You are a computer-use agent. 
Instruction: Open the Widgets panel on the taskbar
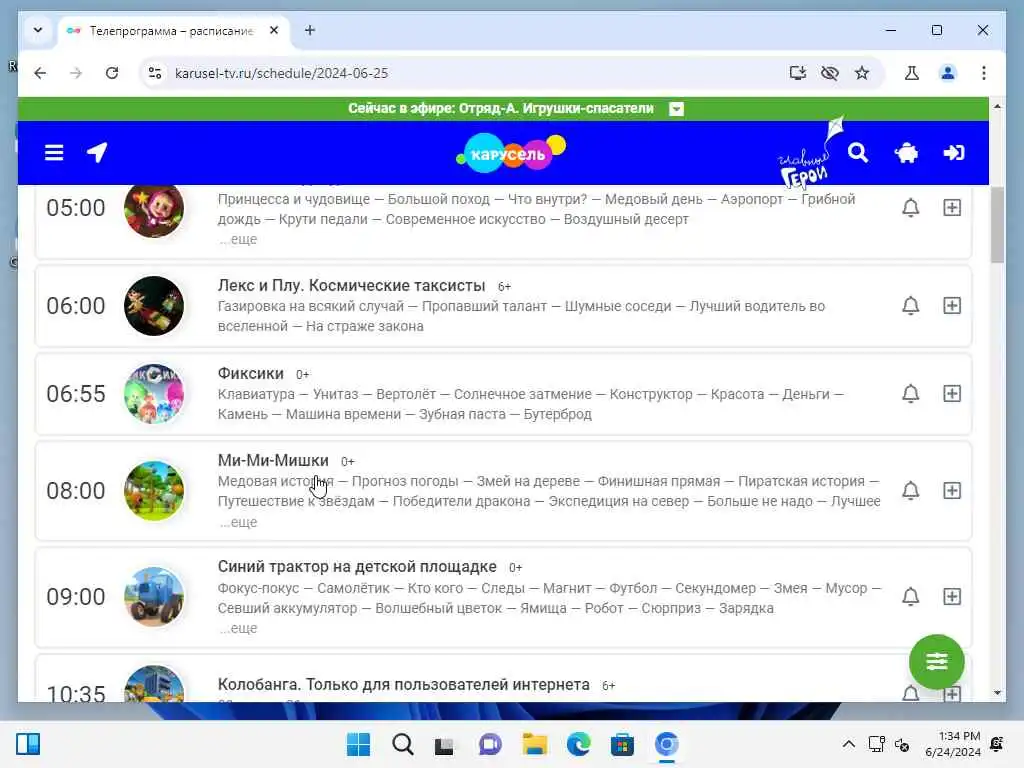click(28, 744)
